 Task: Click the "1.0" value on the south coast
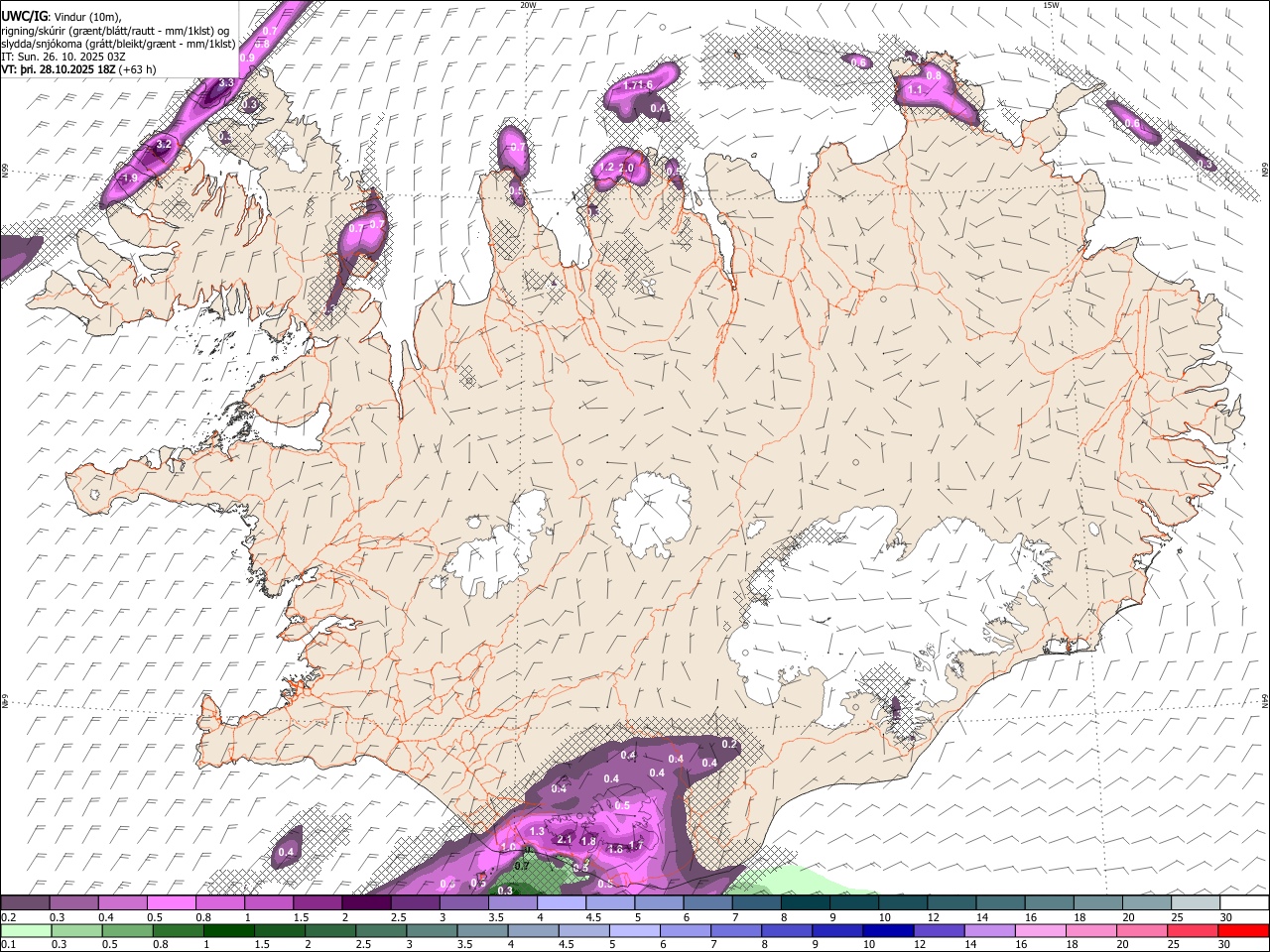pos(509,848)
